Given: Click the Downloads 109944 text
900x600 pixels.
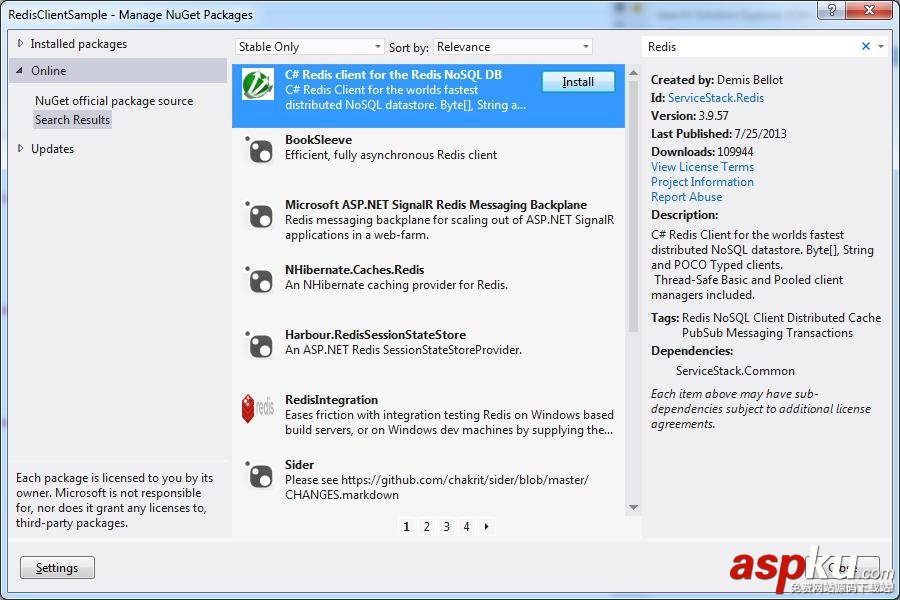Looking at the screenshot, I should point(702,152).
